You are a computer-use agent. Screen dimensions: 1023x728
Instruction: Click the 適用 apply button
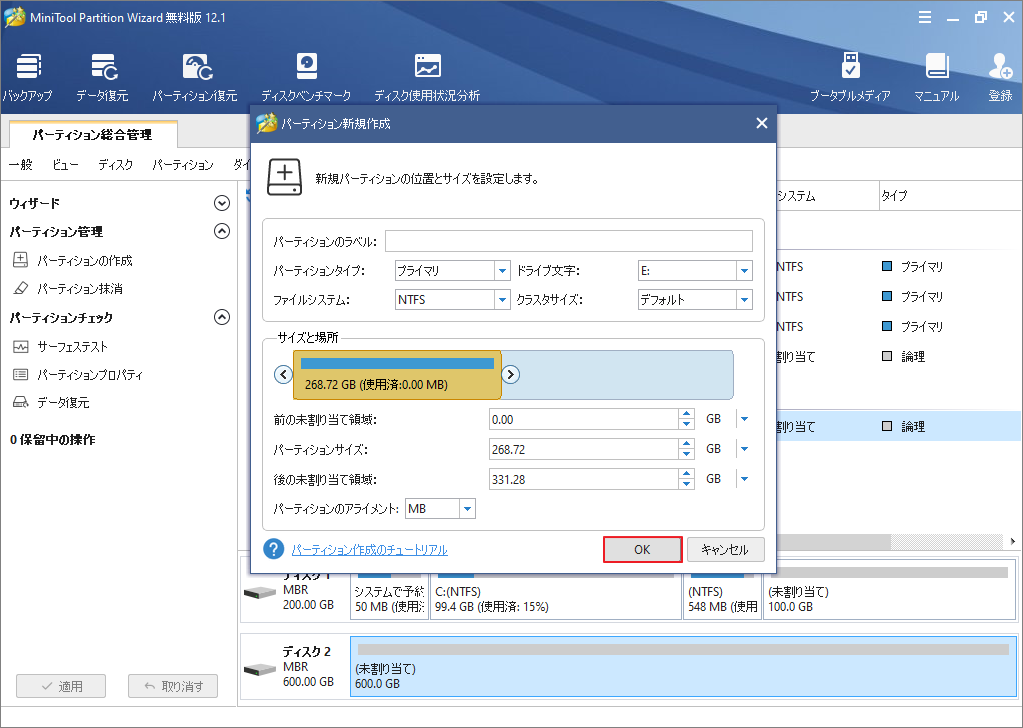pyautogui.click(x=61, y=686)
